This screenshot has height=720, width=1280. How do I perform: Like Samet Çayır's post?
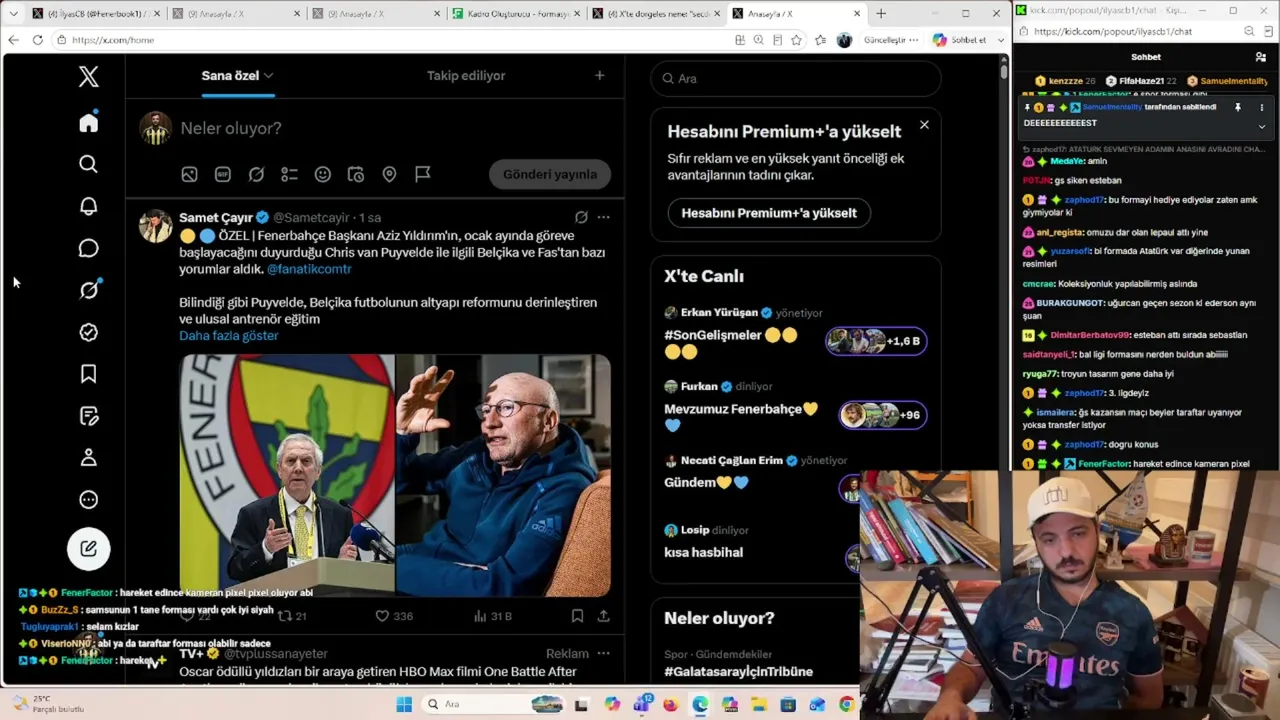(382, 616)
